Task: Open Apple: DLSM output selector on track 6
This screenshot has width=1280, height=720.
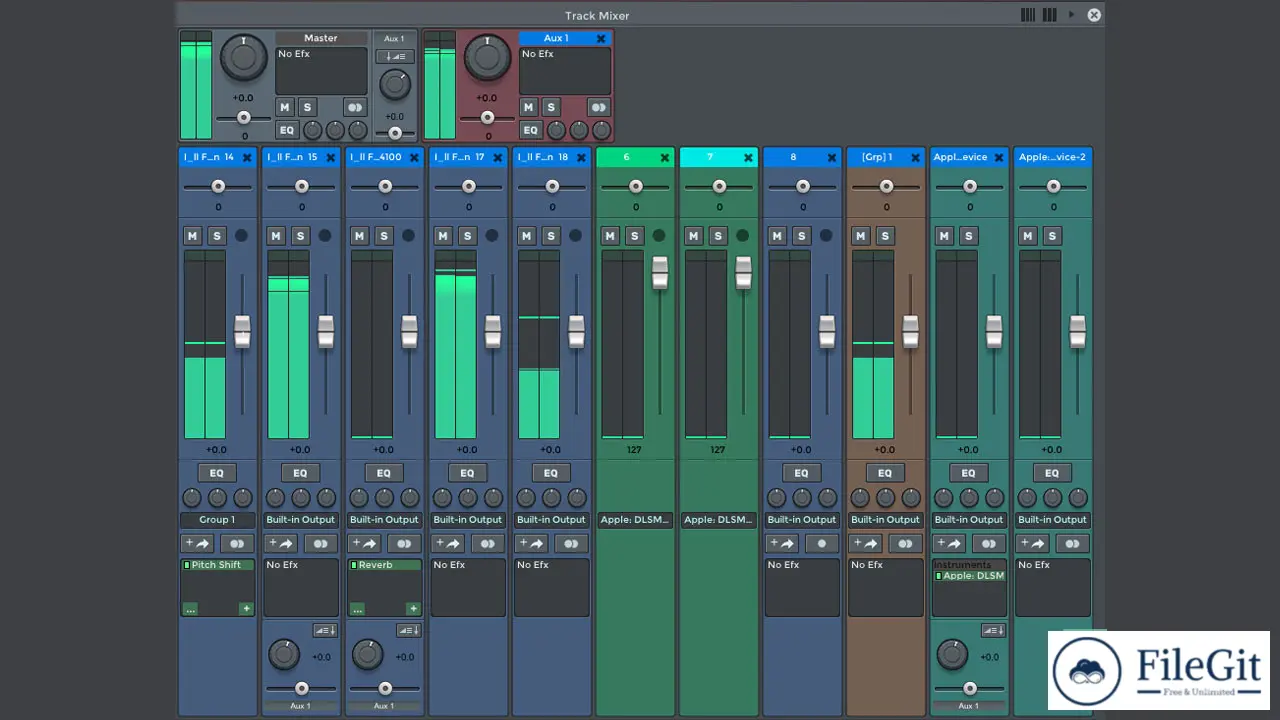Action: tap(635, 520)
